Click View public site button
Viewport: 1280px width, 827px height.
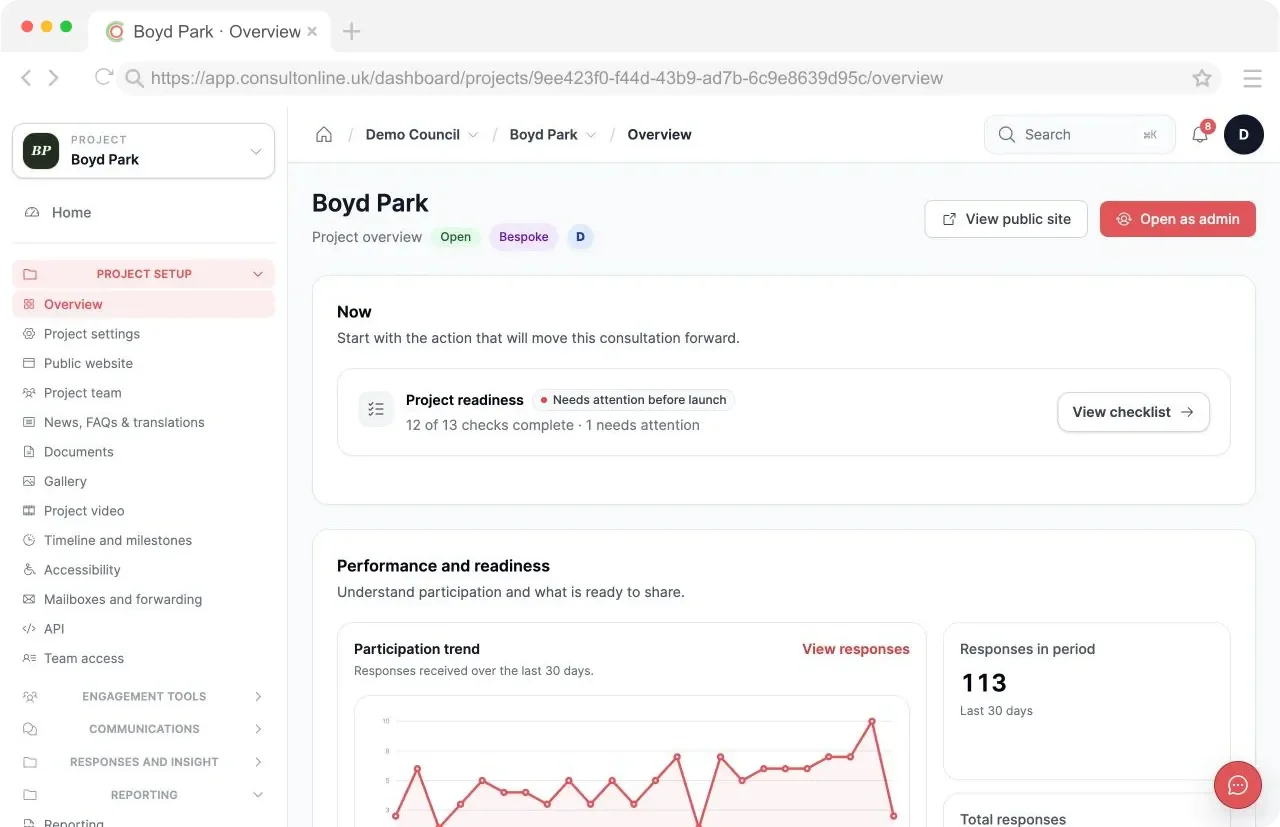[1006, 219]
